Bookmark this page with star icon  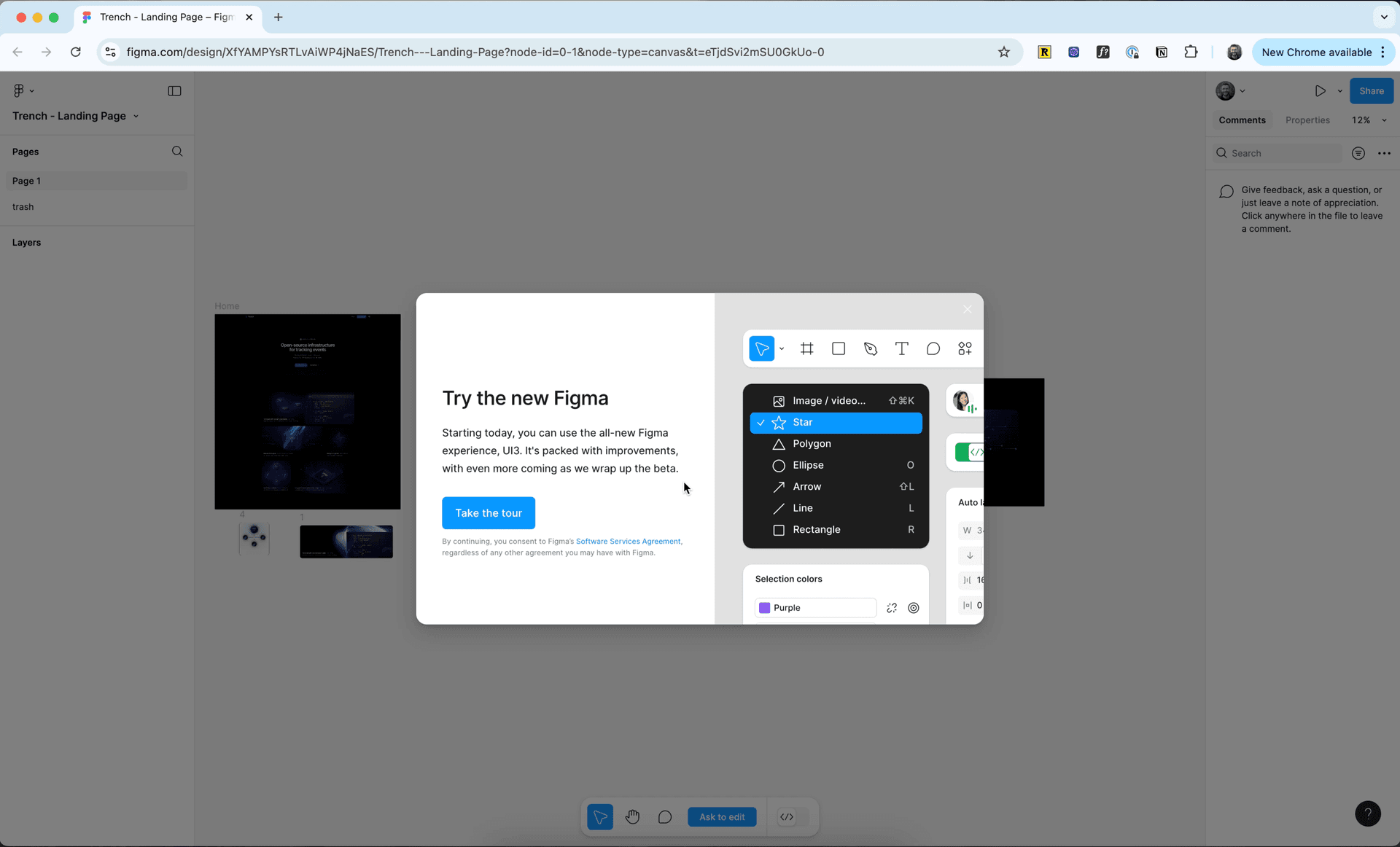tap(1004, 52)
